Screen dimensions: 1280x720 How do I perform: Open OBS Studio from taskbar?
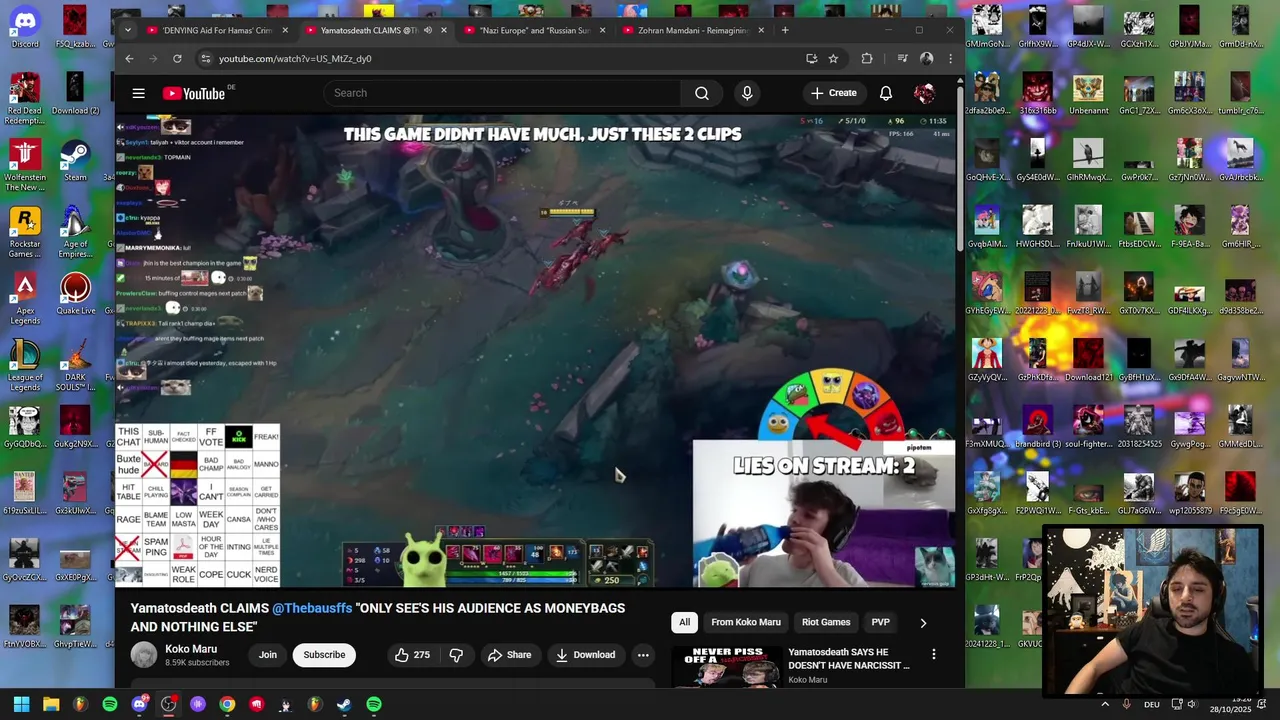point(168,704)
